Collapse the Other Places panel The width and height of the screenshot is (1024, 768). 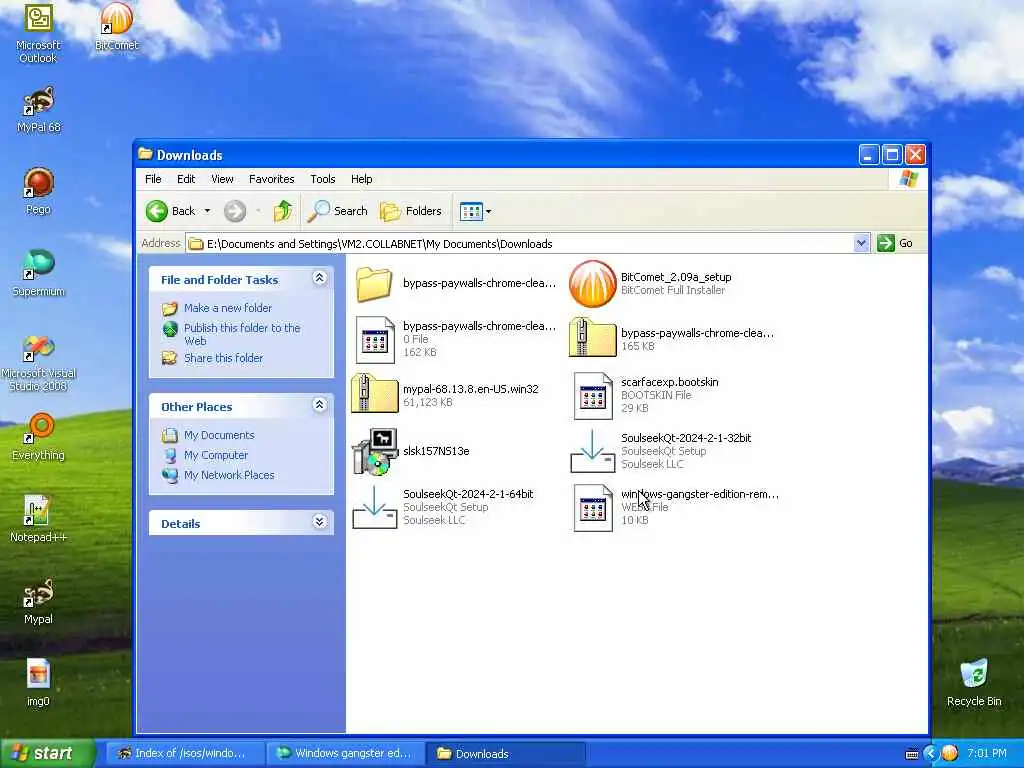(x=319, y=405)
